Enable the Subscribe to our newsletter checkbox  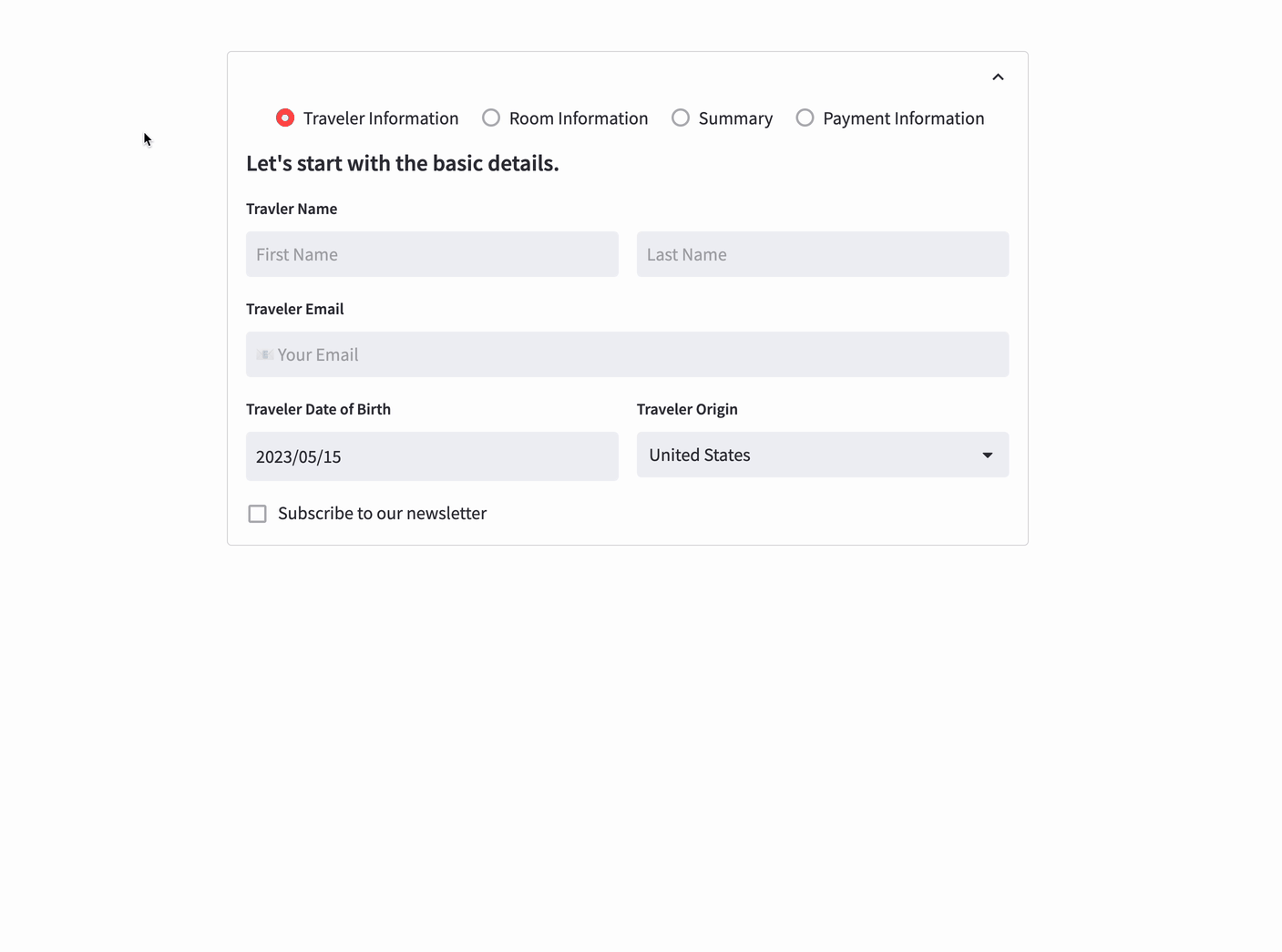pos(257,513)
